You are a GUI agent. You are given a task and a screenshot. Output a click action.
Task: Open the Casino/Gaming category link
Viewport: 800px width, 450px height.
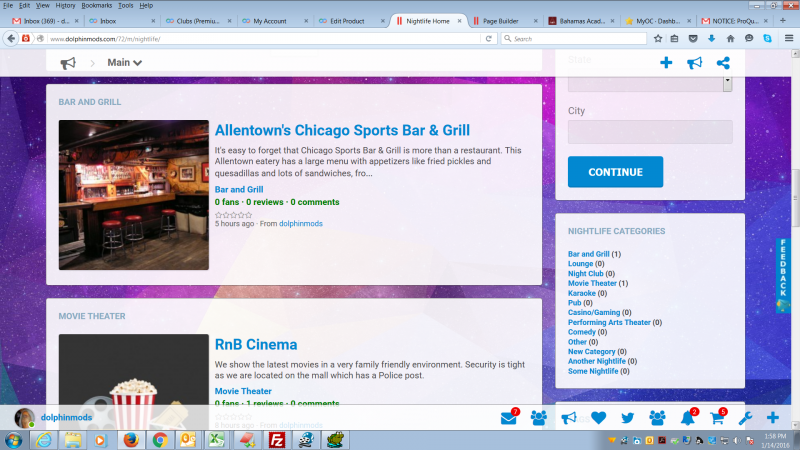(594, 312)
